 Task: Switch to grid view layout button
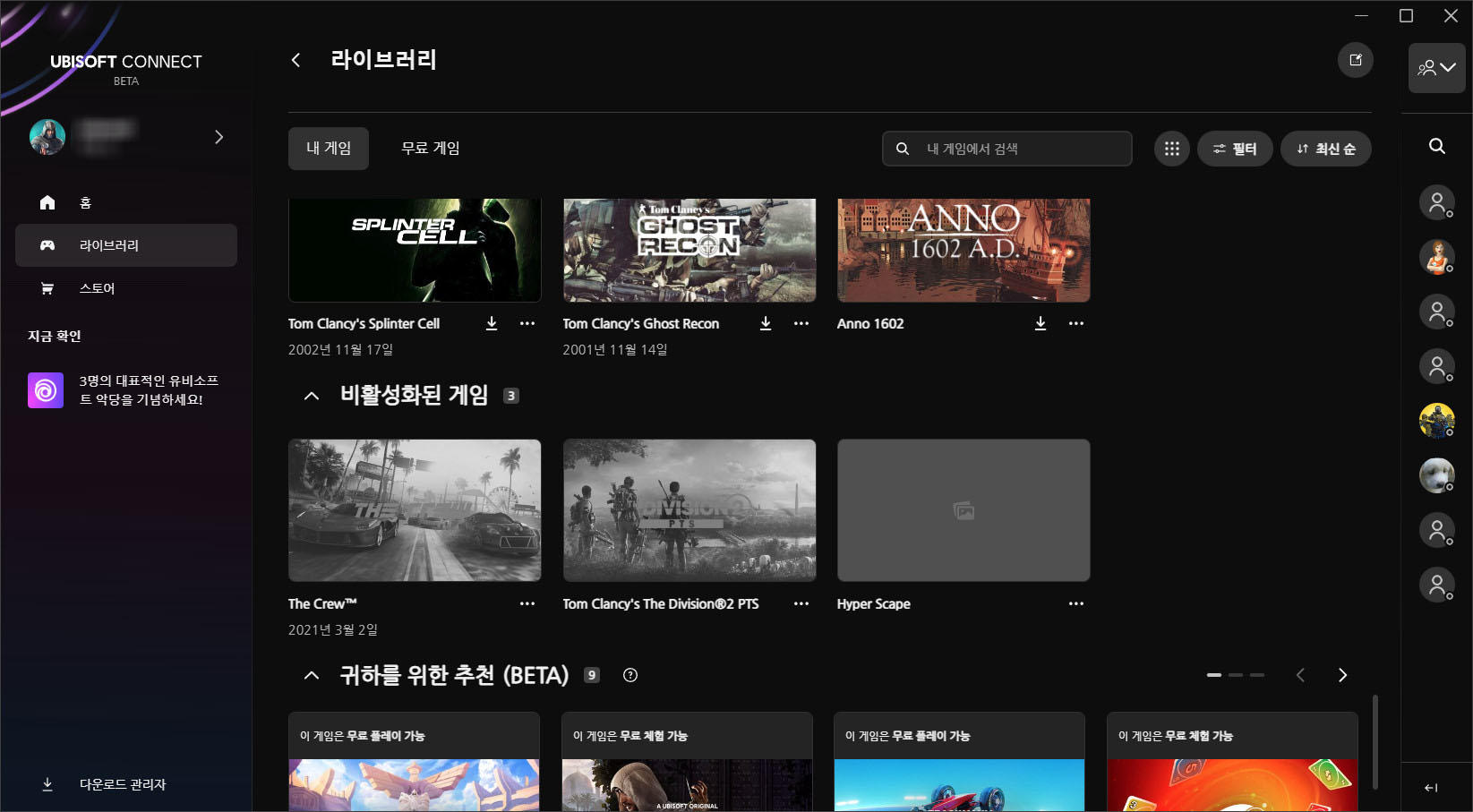[x=1171, y=149]
